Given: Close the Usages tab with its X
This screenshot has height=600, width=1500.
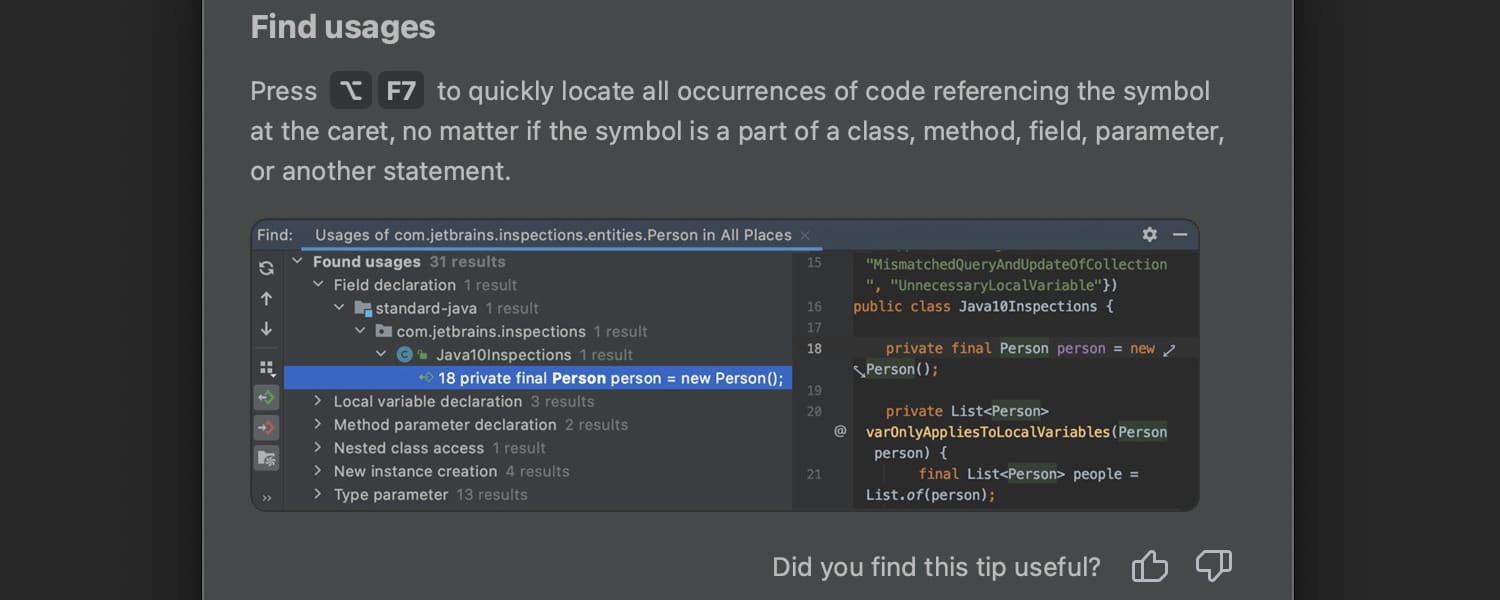Looking at the screenshot, I should (804, 235).
